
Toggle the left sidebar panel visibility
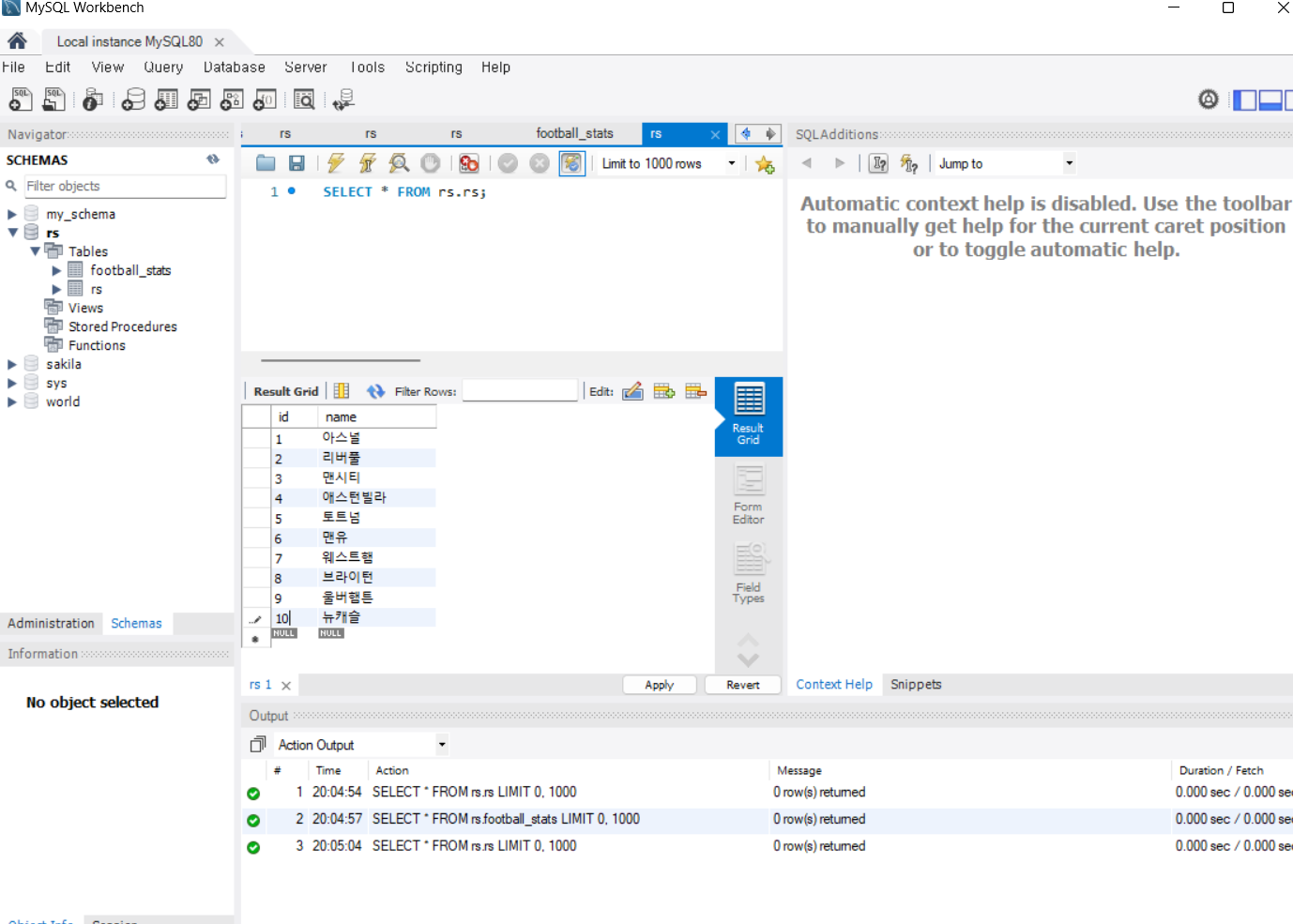click(x=1245, y=99)
